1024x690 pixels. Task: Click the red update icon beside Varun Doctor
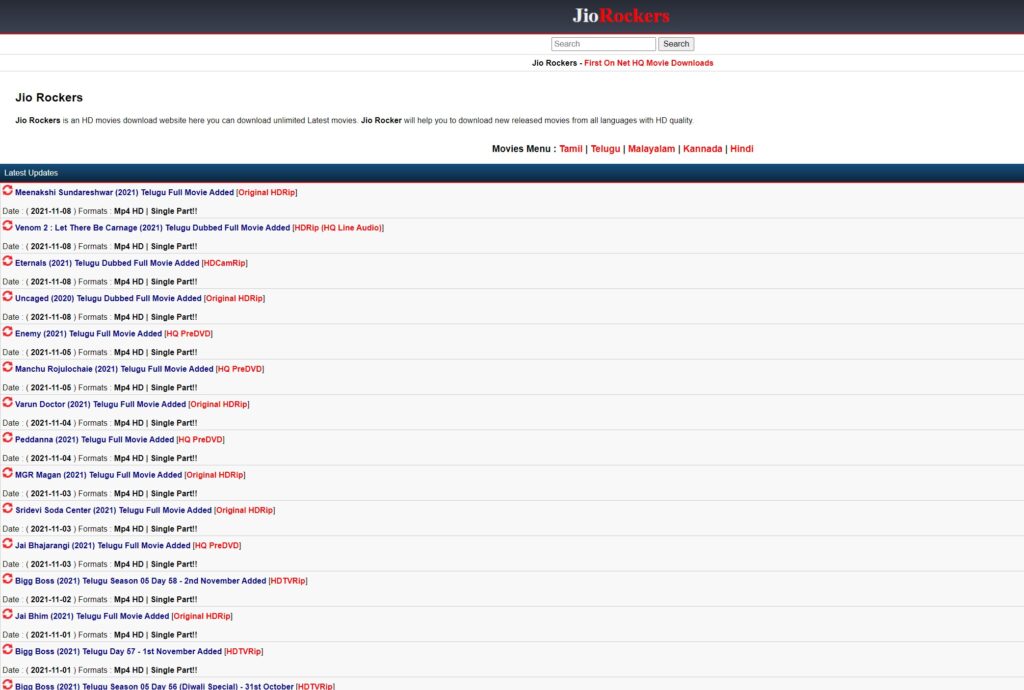(x=7, y=401)
